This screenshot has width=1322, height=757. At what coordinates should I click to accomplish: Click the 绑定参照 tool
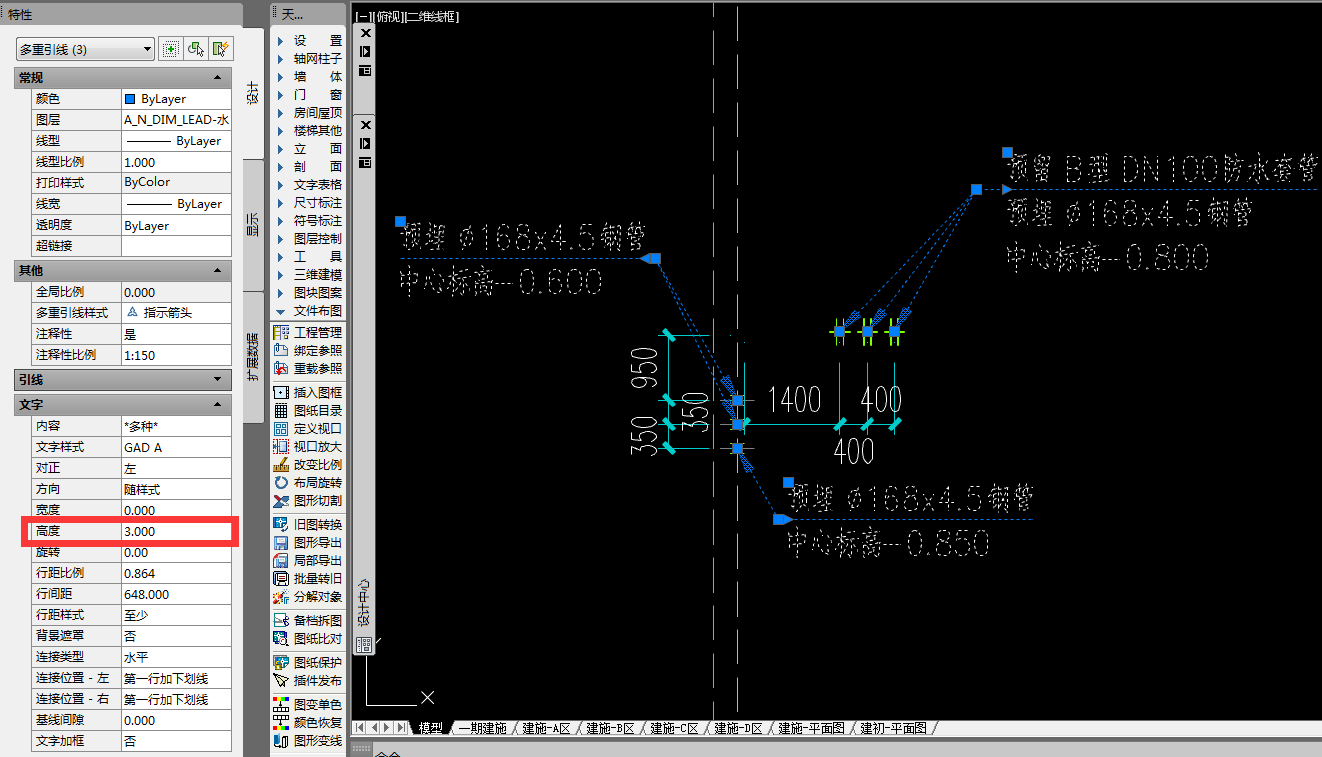pos(308,350)
